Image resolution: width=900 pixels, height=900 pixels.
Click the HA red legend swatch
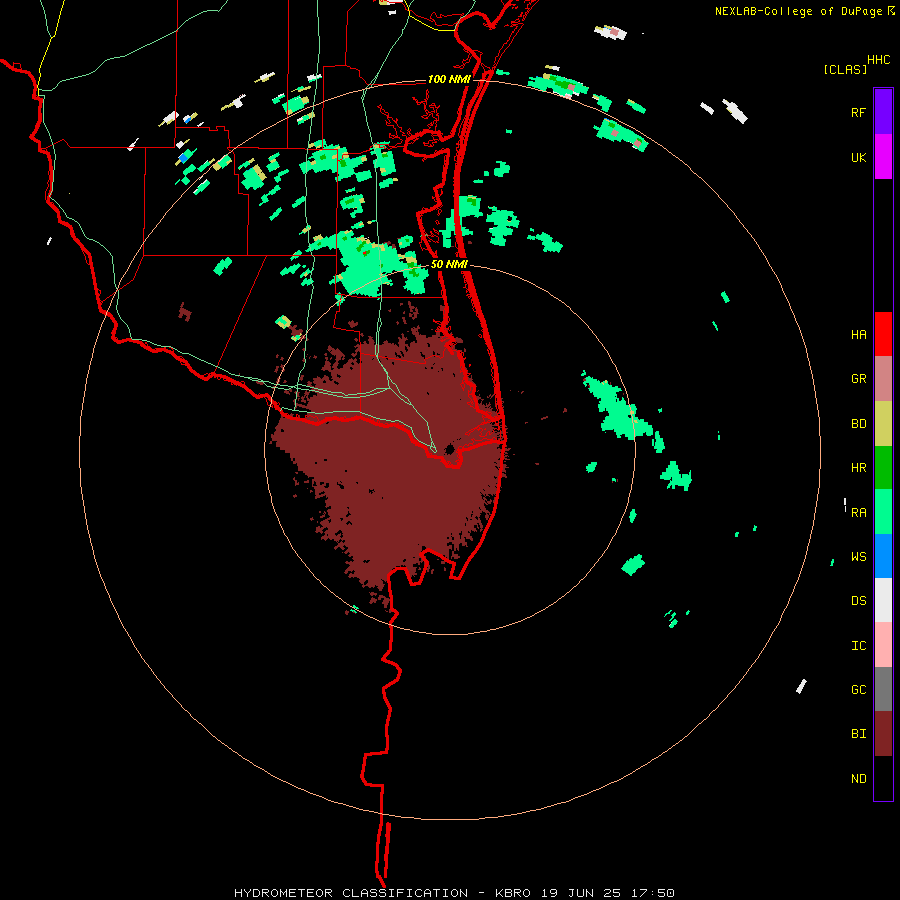pos(883,334)
